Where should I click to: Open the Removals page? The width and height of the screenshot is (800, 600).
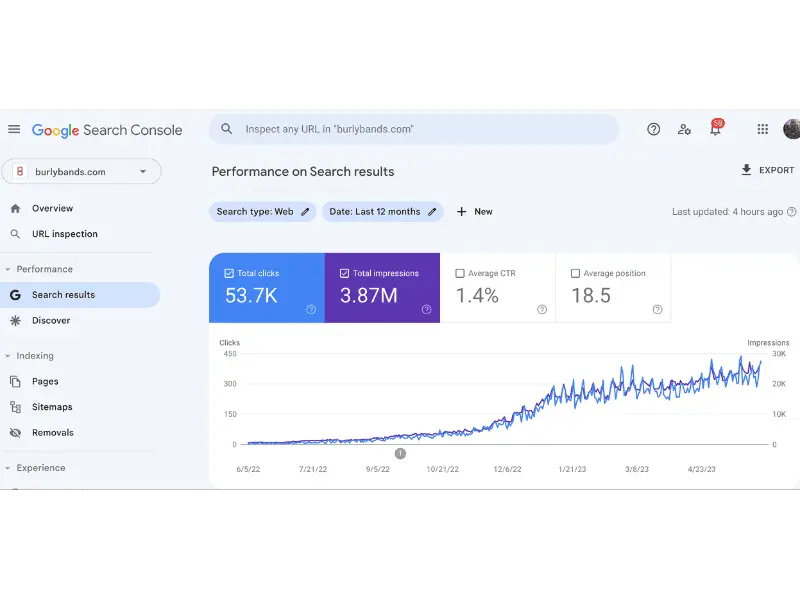coord(53,433)
